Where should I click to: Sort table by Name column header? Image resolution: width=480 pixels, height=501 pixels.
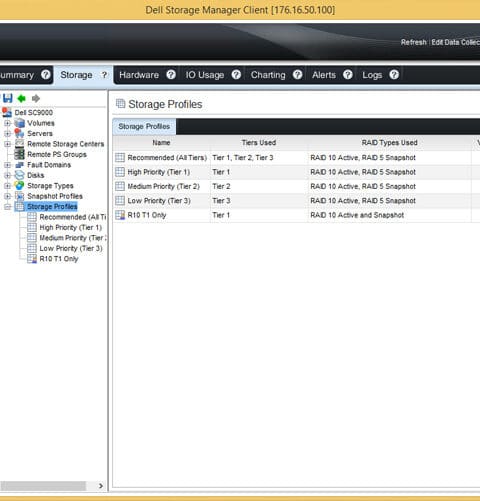click(161, 143)
